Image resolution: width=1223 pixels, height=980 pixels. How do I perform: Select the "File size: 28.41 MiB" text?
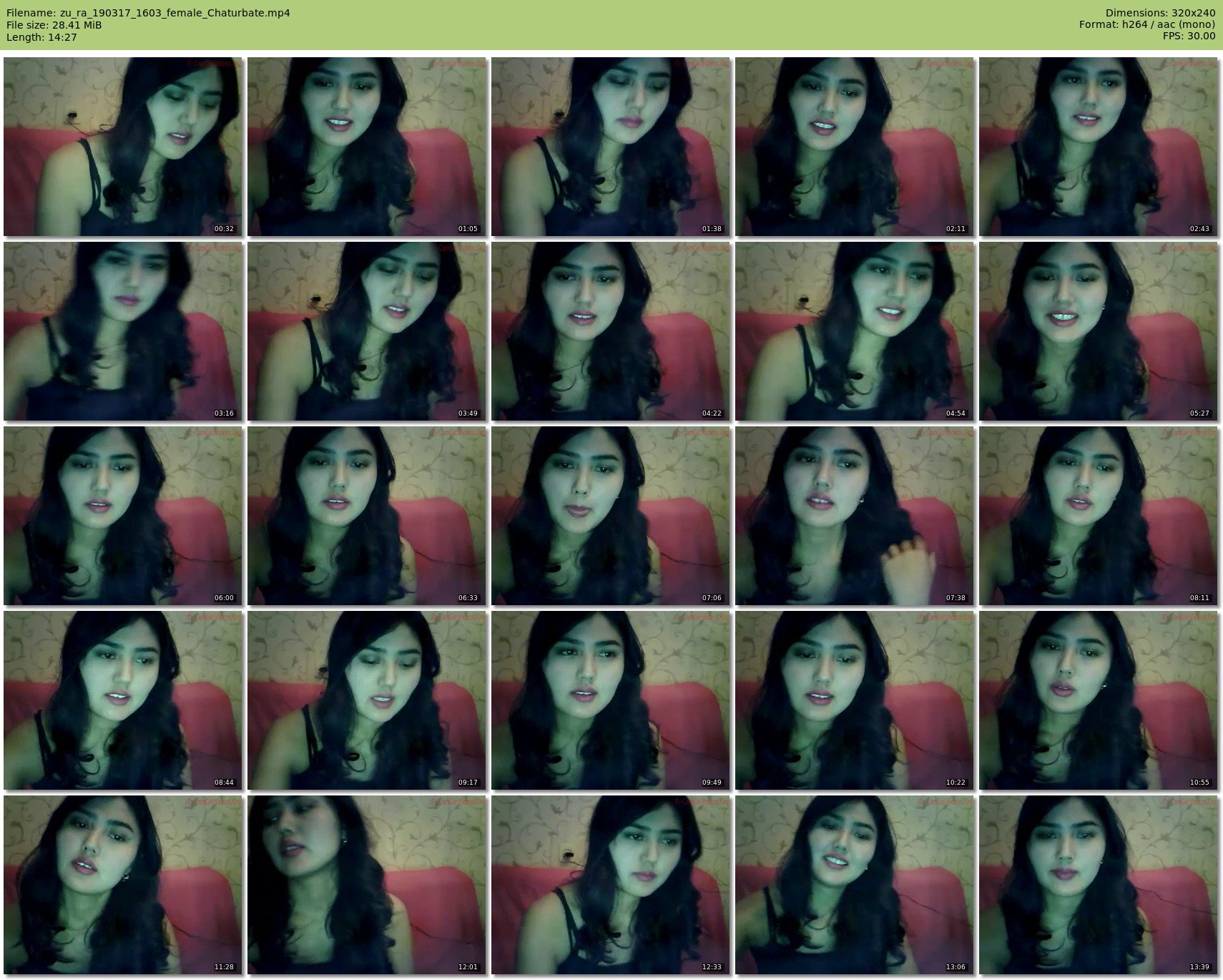pyautogui.click(x=54, y=25)
